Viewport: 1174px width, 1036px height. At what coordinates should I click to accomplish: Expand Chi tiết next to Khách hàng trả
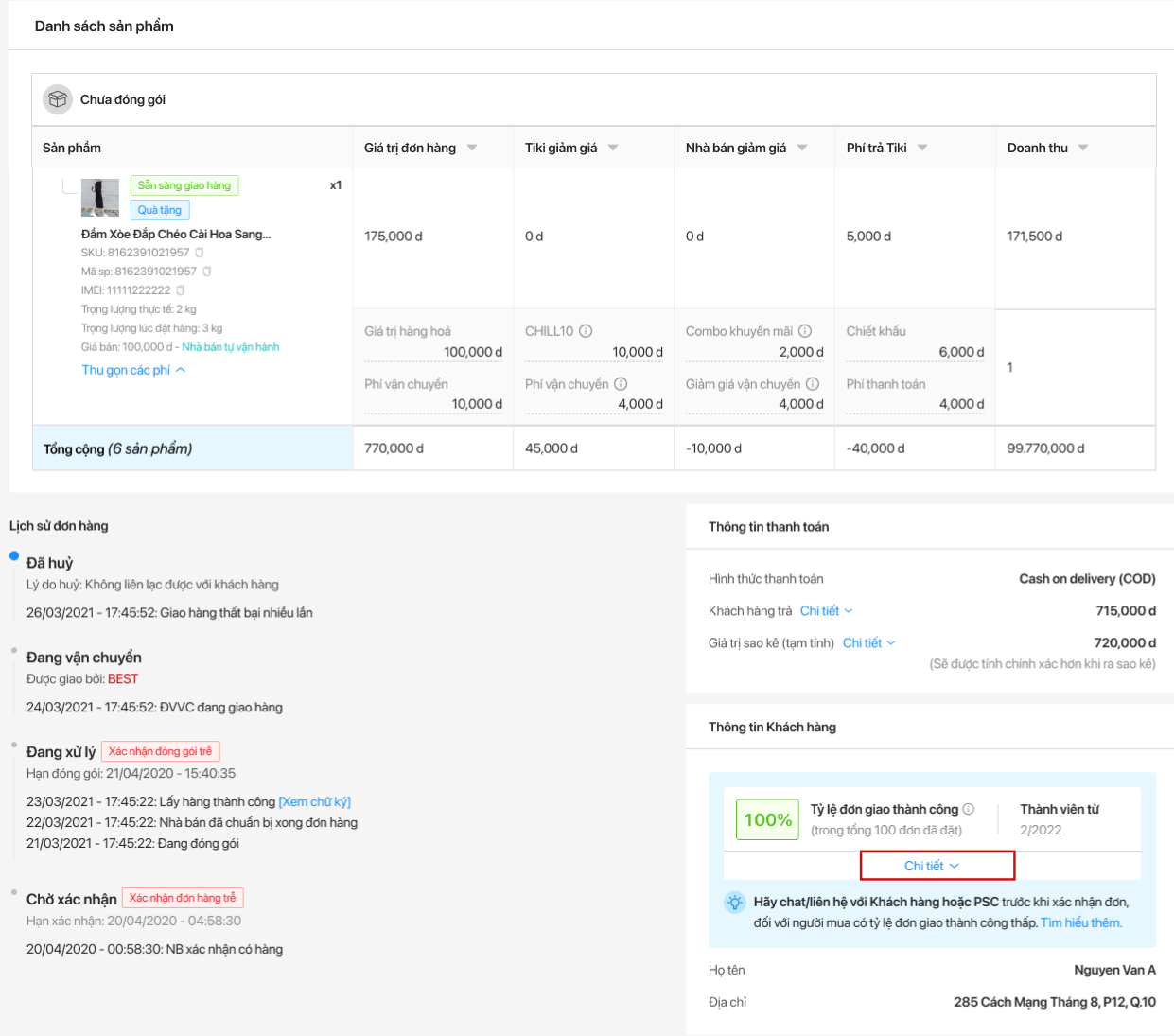[827, 611]
